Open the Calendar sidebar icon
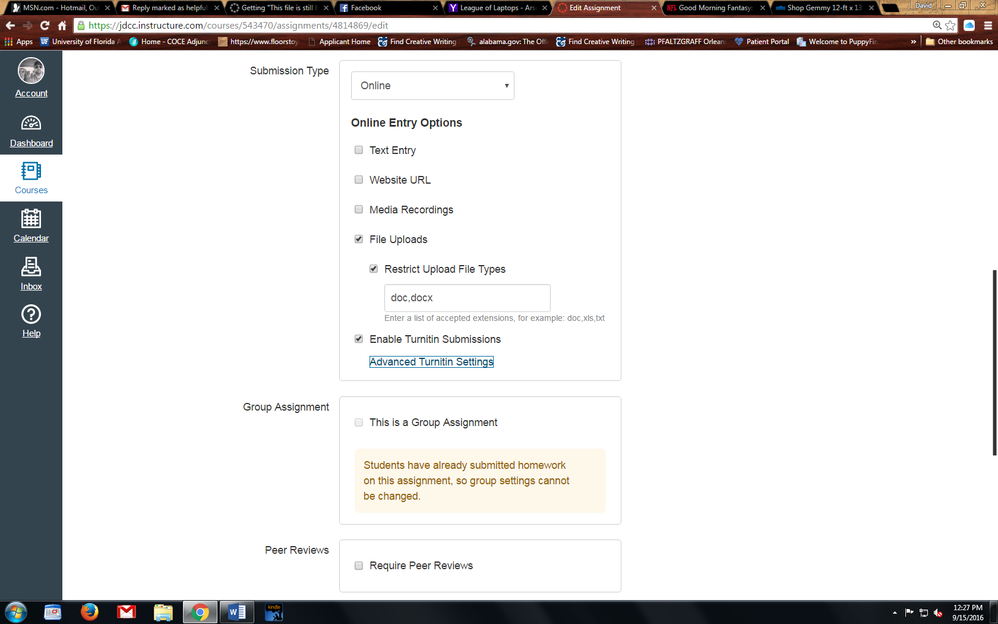 click(x=31, y=219)
